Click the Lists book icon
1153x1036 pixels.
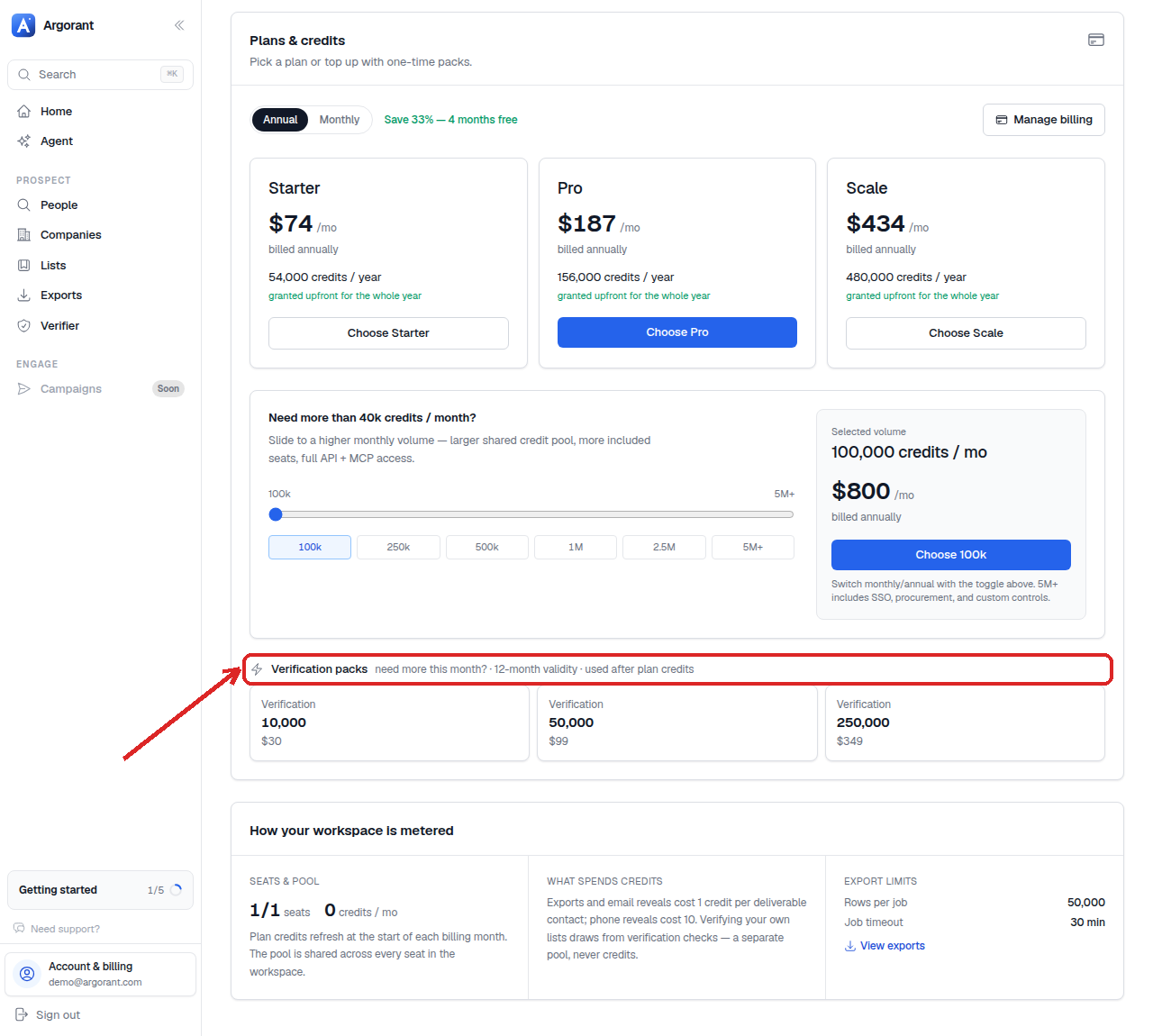point(24,266)
